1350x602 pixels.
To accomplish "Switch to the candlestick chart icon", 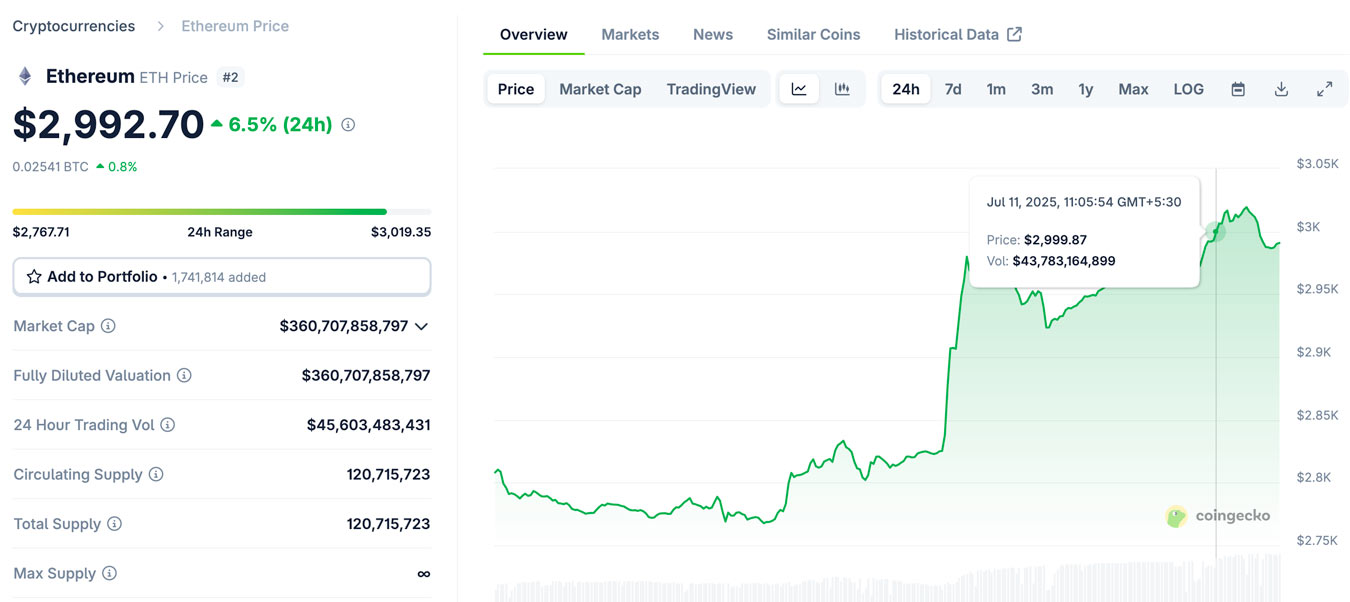I will (x=841, y=88).
